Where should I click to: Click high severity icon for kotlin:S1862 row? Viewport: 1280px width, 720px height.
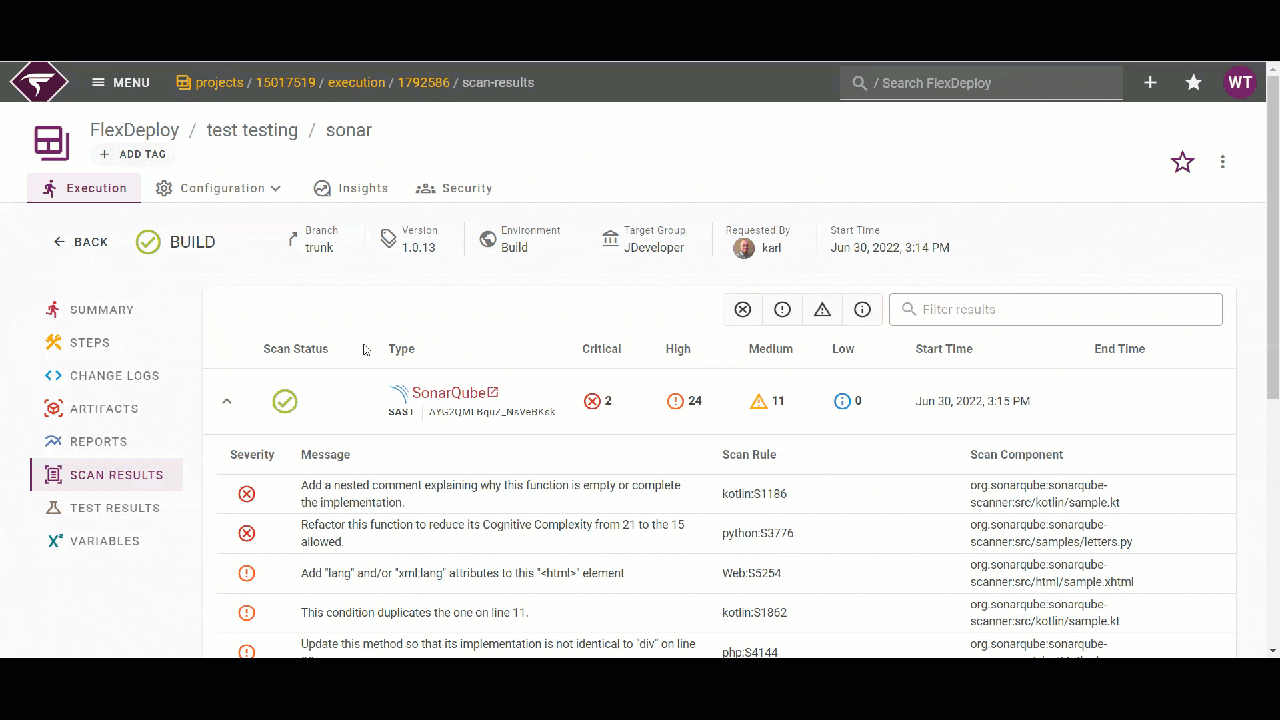pyautogui.click(x=247, y=613)
